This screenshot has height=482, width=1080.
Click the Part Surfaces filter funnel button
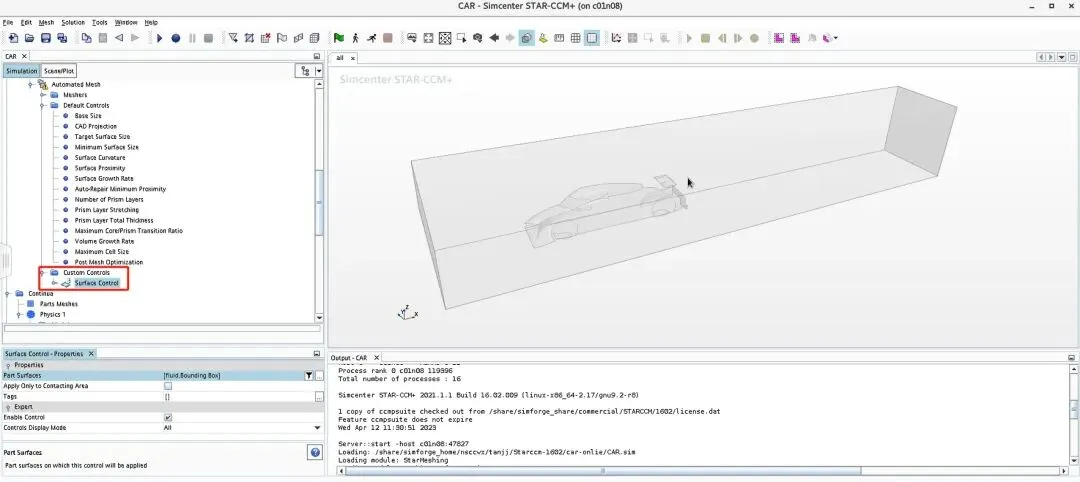coord(309,376)
